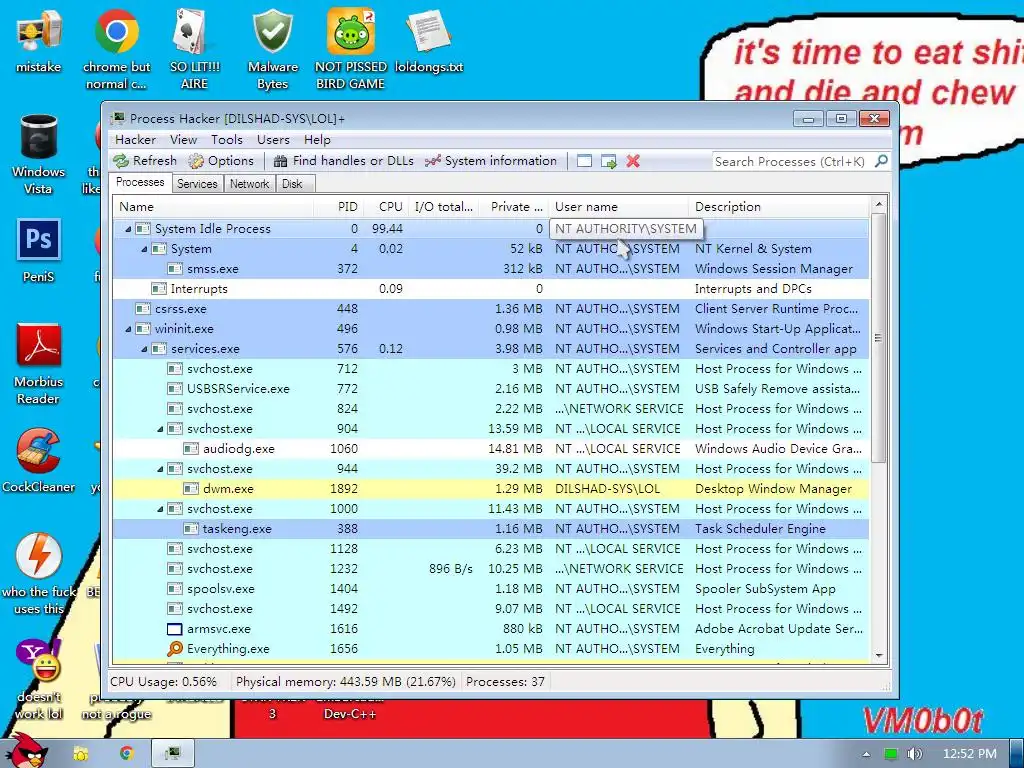The height and width of the screenshot is (768, 1024).
Task: Open System information graph window
Action: (x=491, y=161)
